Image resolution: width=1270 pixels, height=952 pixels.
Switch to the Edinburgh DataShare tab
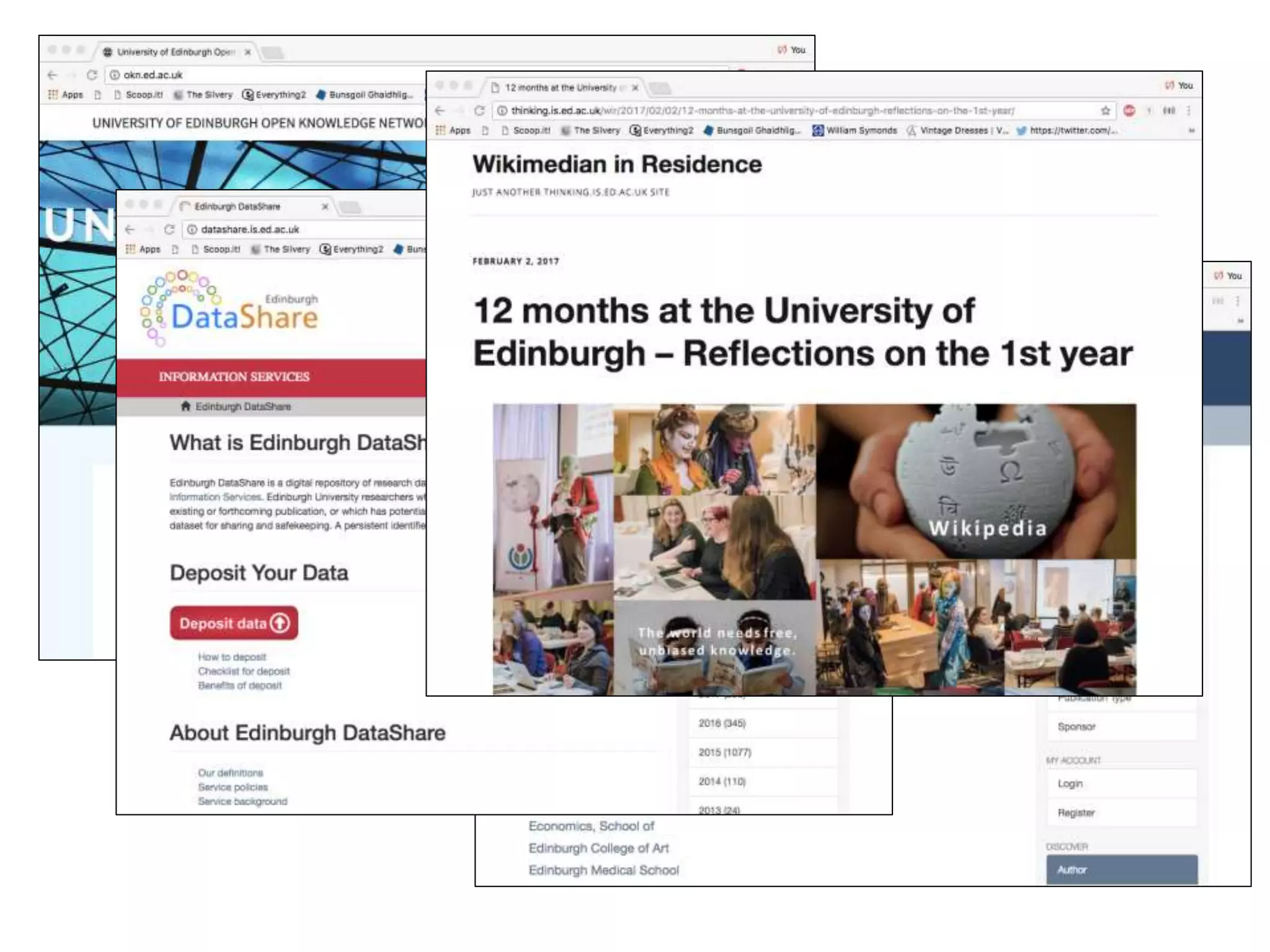click(x=237, y=206)
